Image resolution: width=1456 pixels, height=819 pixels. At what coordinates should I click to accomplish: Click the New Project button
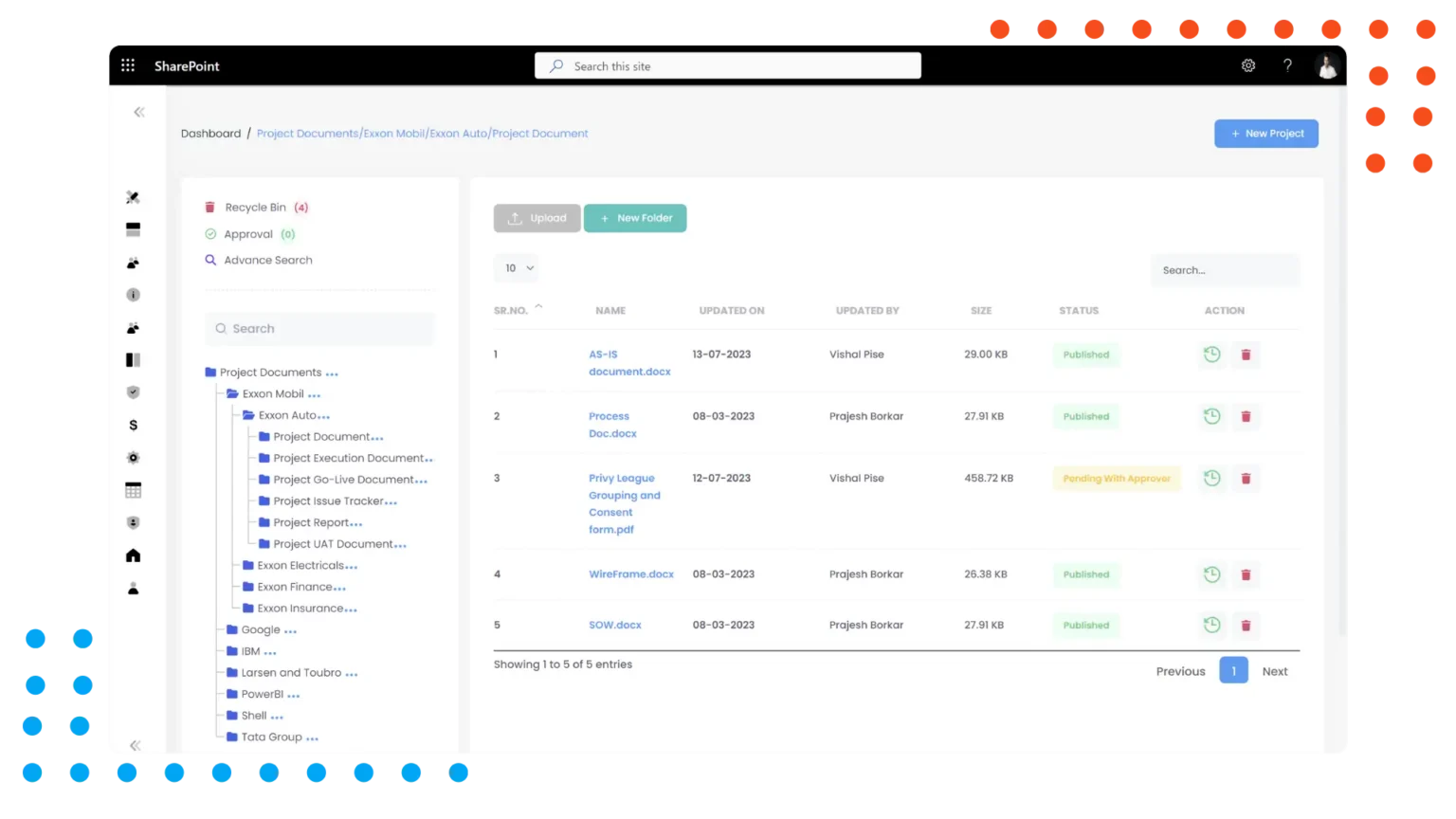coord(1266,134)
